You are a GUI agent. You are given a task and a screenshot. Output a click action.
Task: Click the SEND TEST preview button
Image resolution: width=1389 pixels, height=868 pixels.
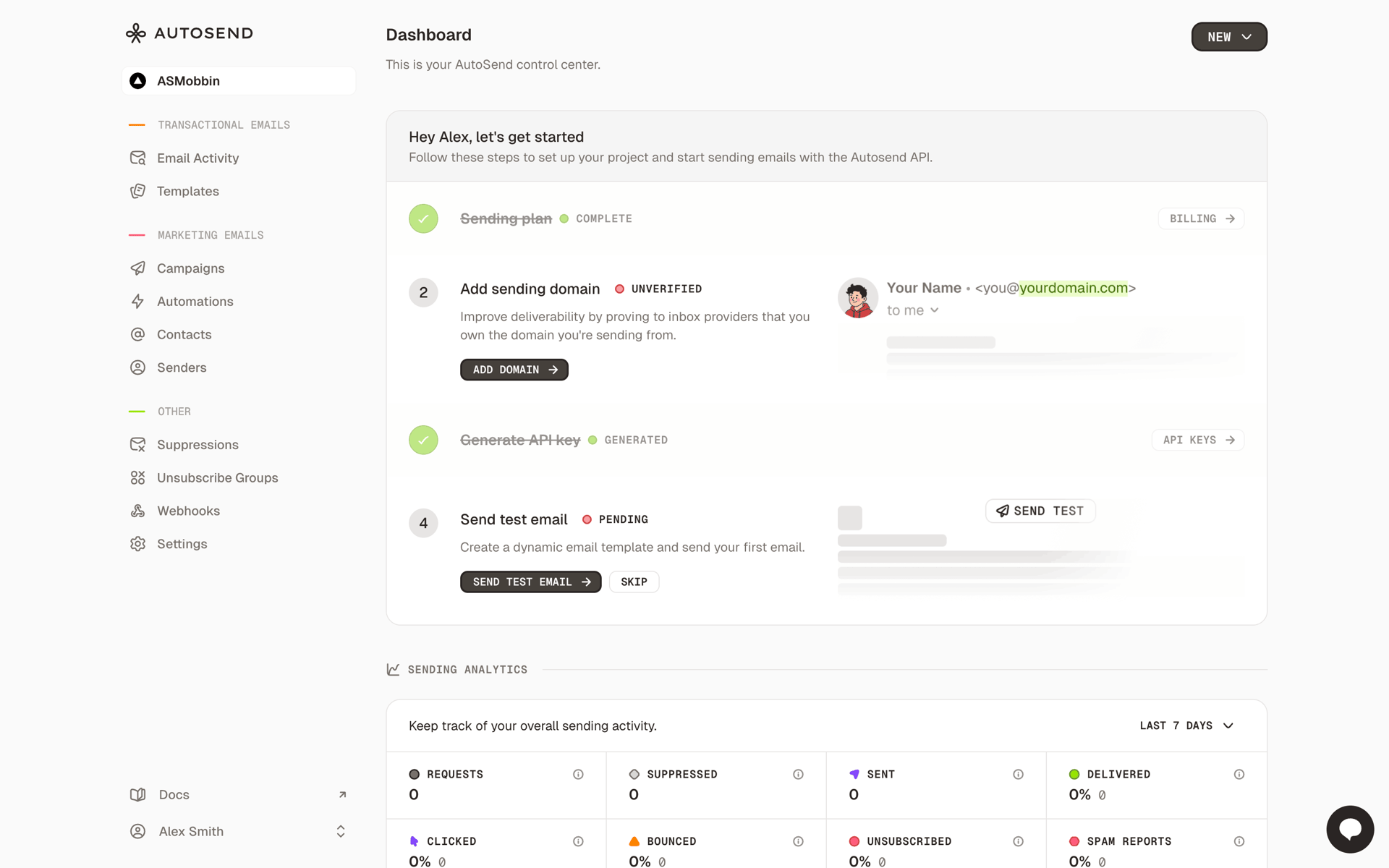click(1040, 511)
